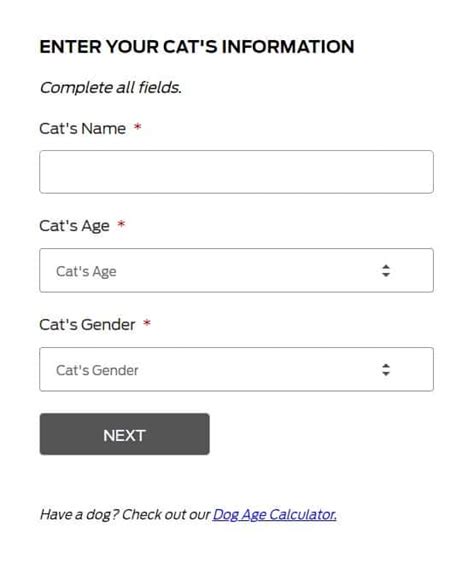Image resolution: width=474 pixels, height=562 pixels.
Task: Click the "Cat's Gender" field label
Action: [x=87, y=324]
